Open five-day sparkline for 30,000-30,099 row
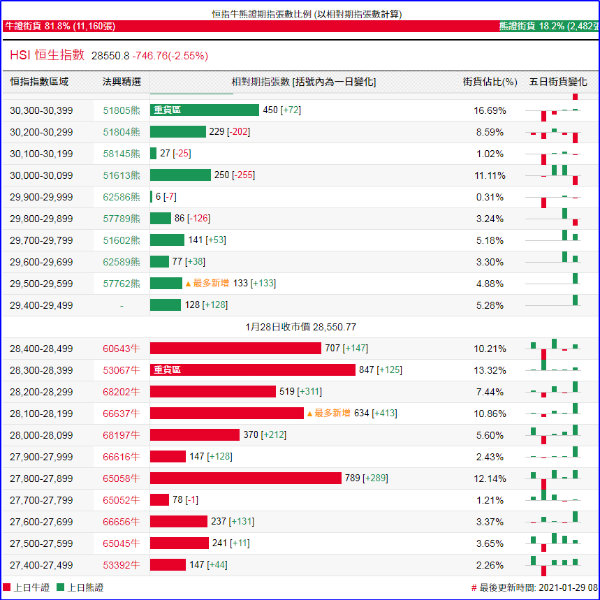This screenshot has height=600, width=600. tap(553, 175)
